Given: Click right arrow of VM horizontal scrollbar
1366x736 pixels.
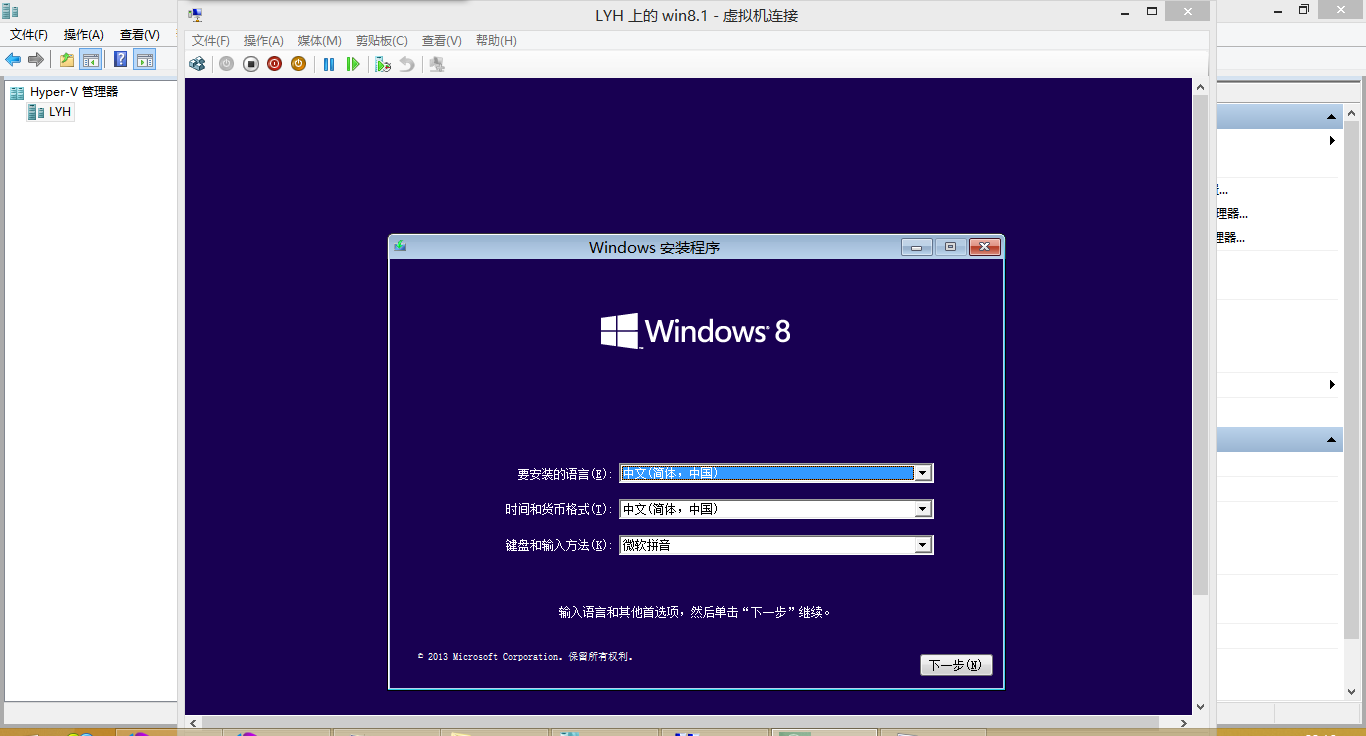Looking at the screenshot, I should coord(1183,722).
